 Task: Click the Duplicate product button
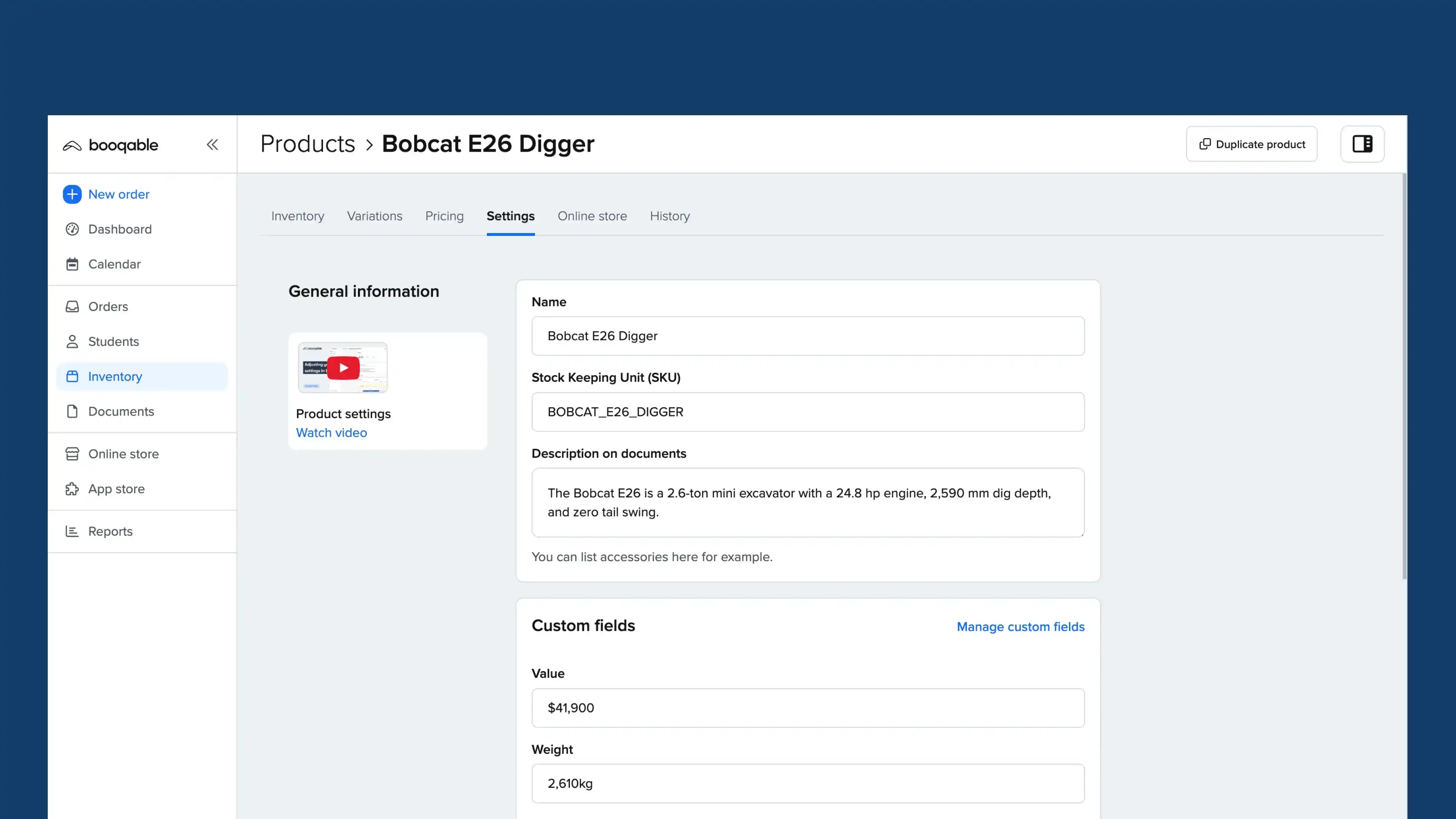(x=1251, y=144)
